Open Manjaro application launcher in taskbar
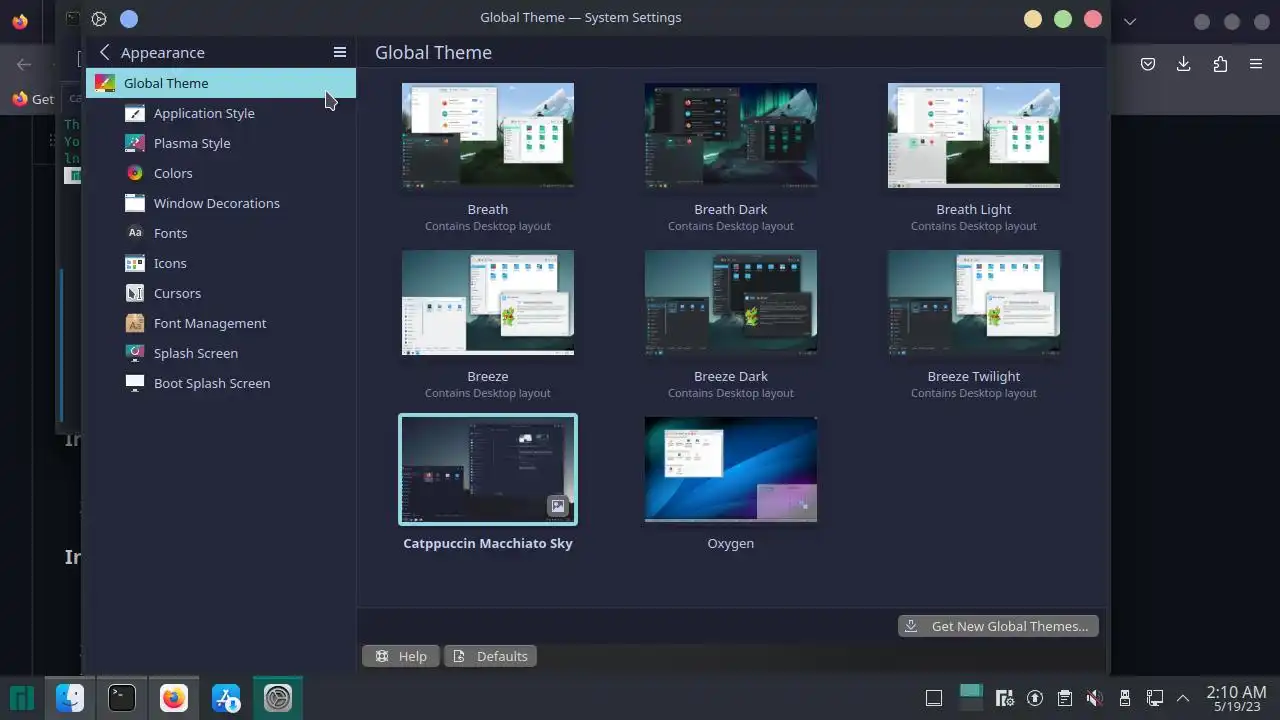 [22, 698]
